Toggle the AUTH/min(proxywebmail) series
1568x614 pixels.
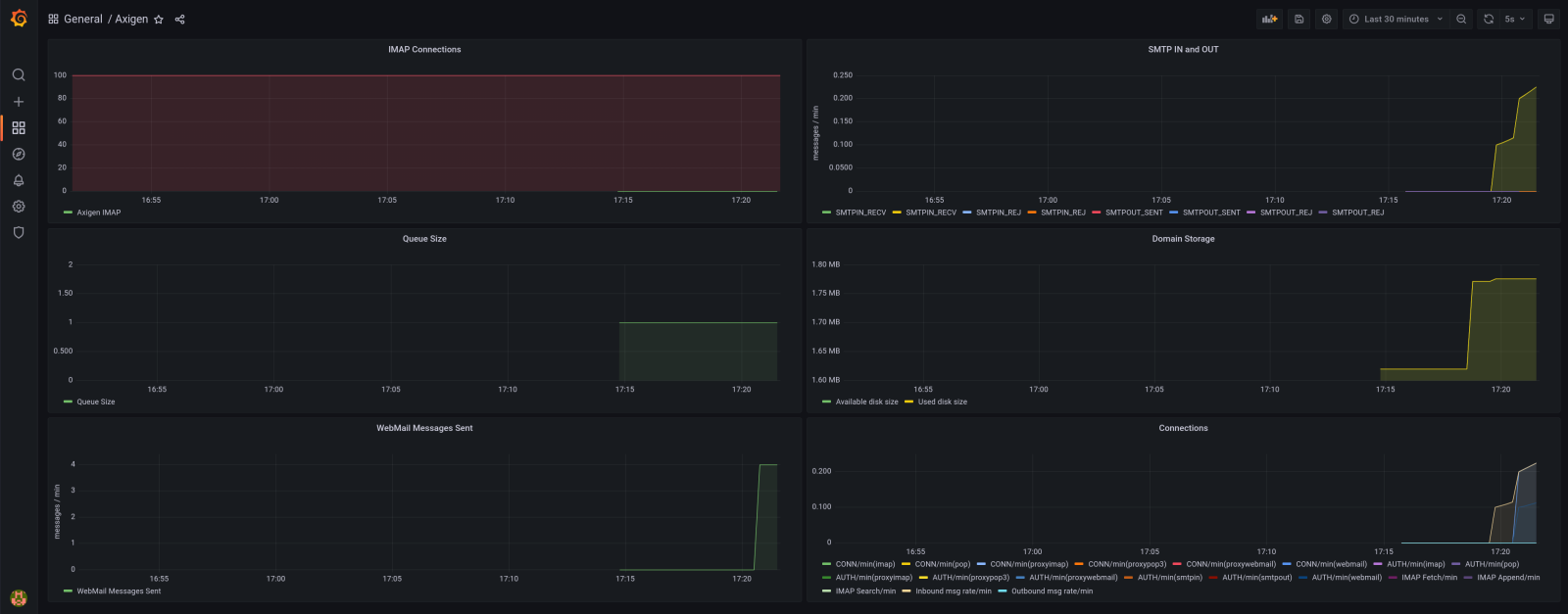point(1073,578)
